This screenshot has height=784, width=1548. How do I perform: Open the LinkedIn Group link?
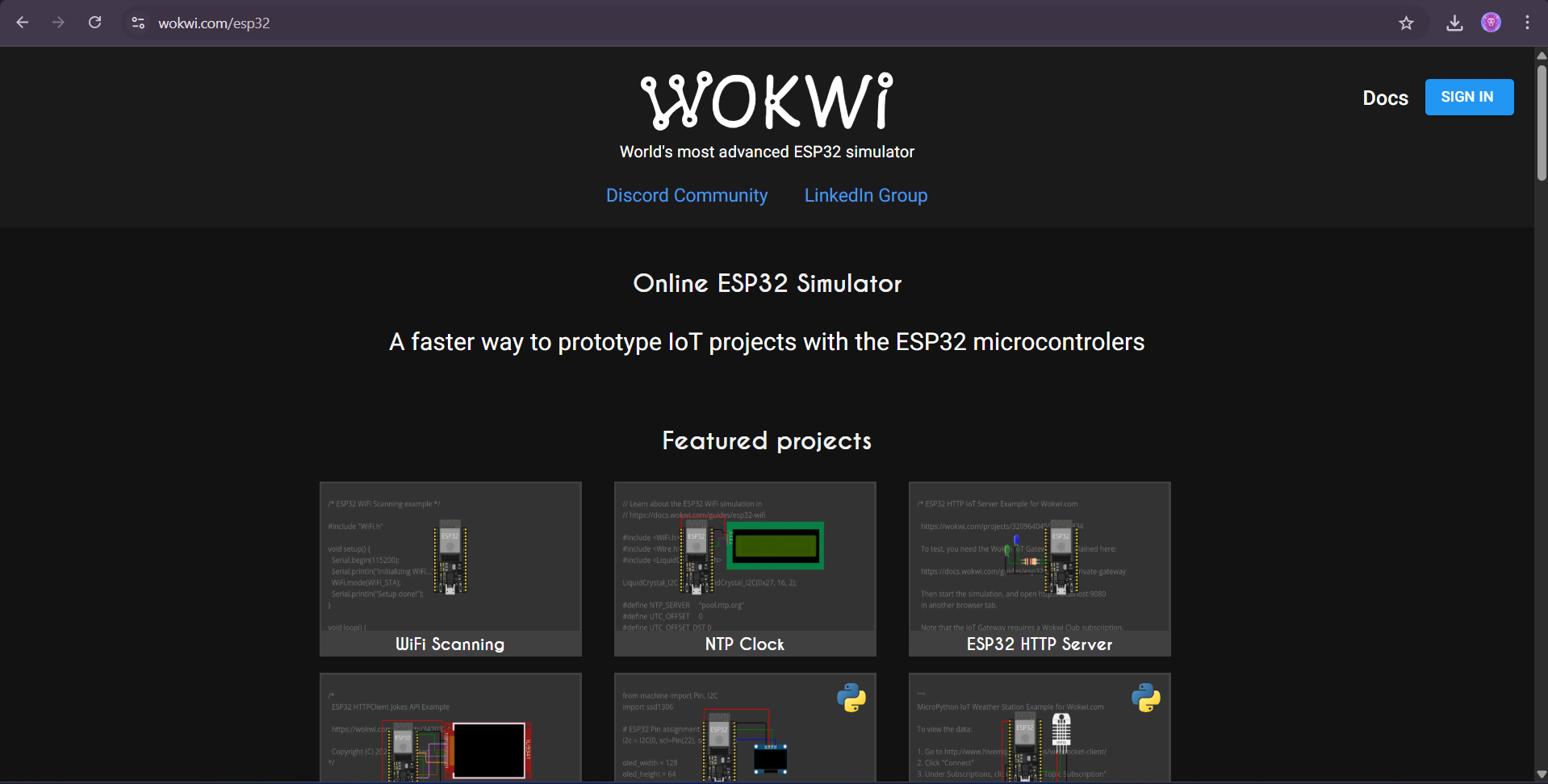tap(866, 195)
